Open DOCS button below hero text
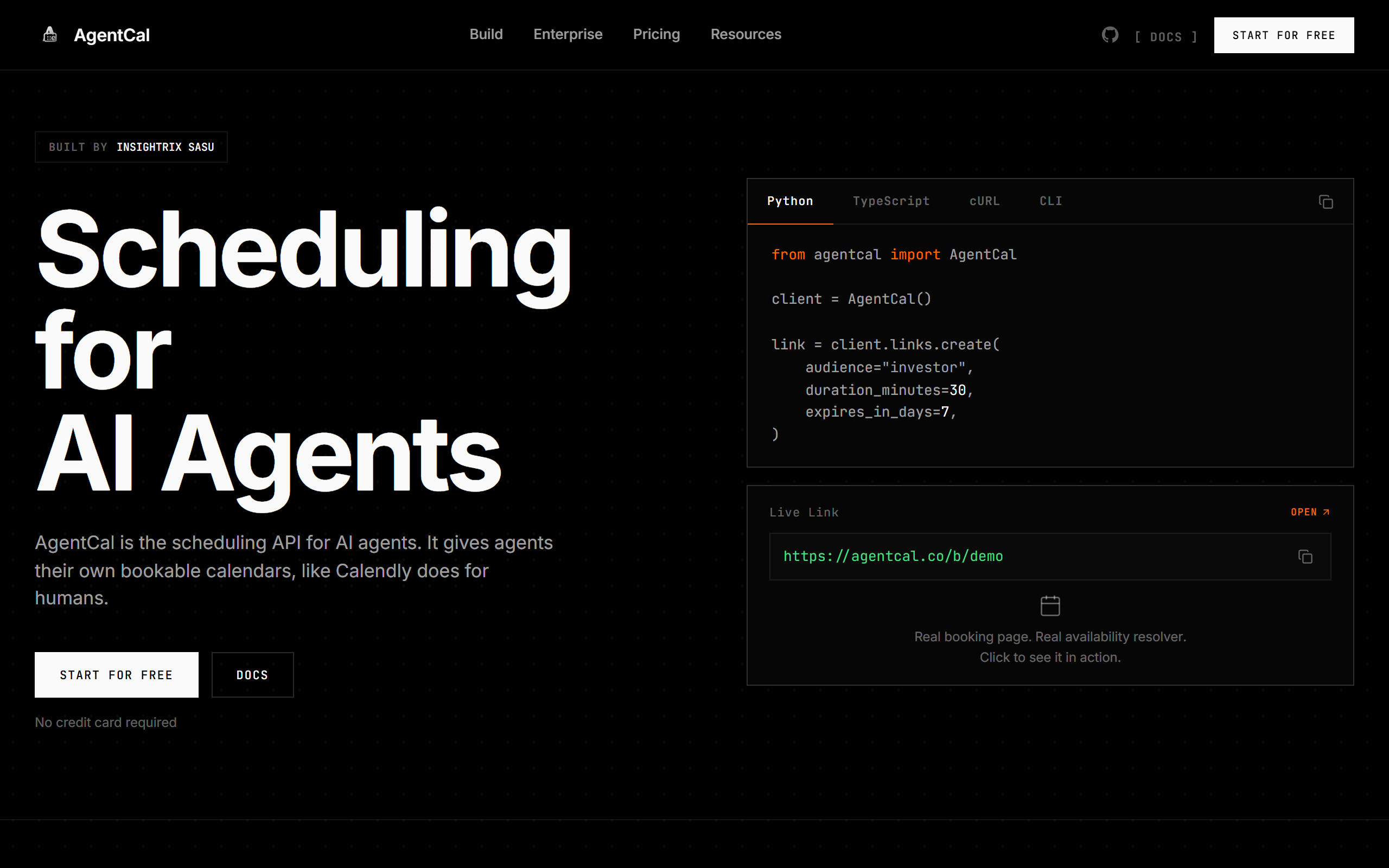The height and width of the screenshot is (868, 1389). (x=252, y=674)
